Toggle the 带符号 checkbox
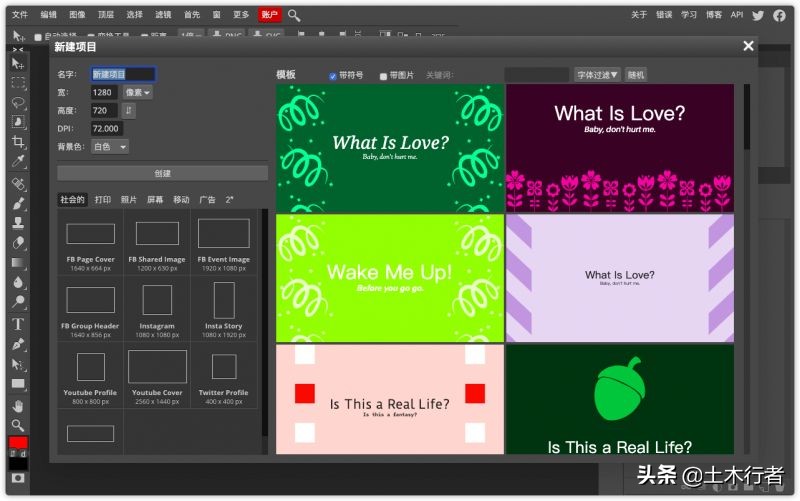Viewport: 800px width, 501px height. pyautogui.click(x=333, y=76)
